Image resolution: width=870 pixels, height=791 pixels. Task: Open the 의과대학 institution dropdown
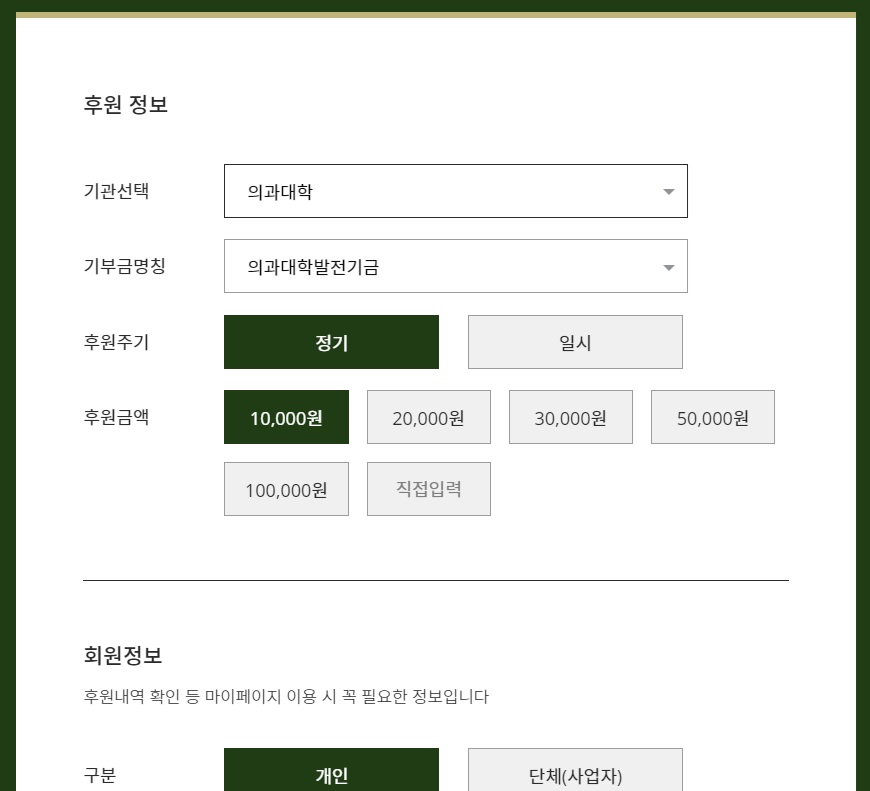tap(455, 191)
